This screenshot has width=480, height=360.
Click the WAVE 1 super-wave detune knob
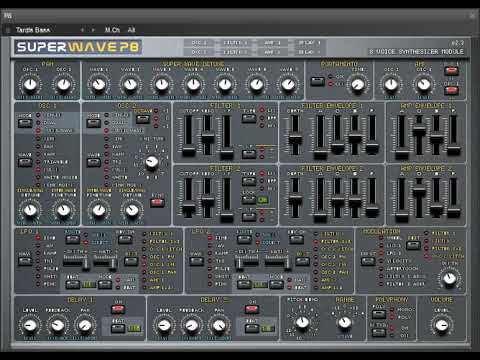pyautogui.click(x=99, y=84)
